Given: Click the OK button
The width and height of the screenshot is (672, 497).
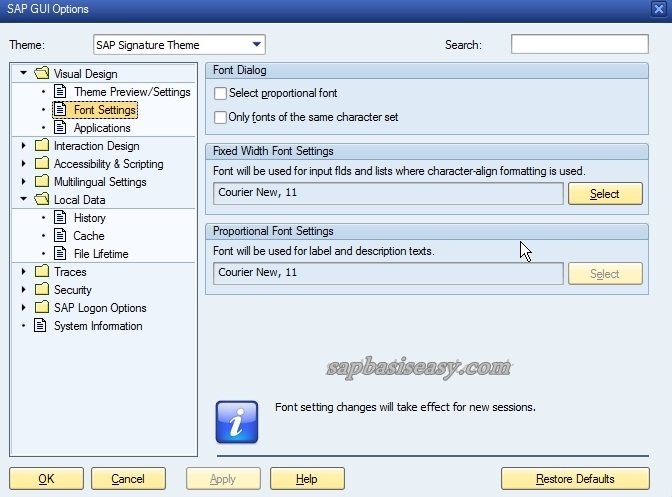Looking at the screenshot, I should pyautogui.click(x=46, y=479).
